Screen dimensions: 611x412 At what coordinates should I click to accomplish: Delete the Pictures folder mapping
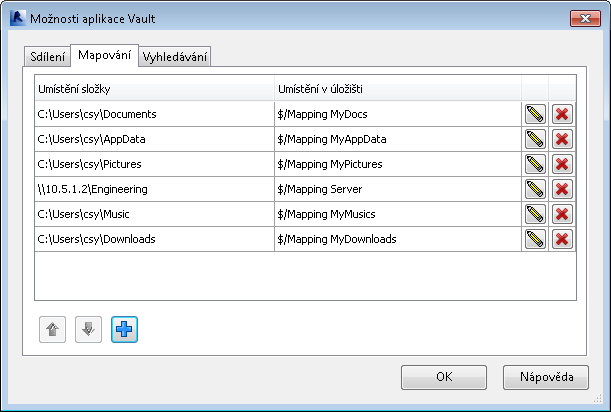[562, 164]
